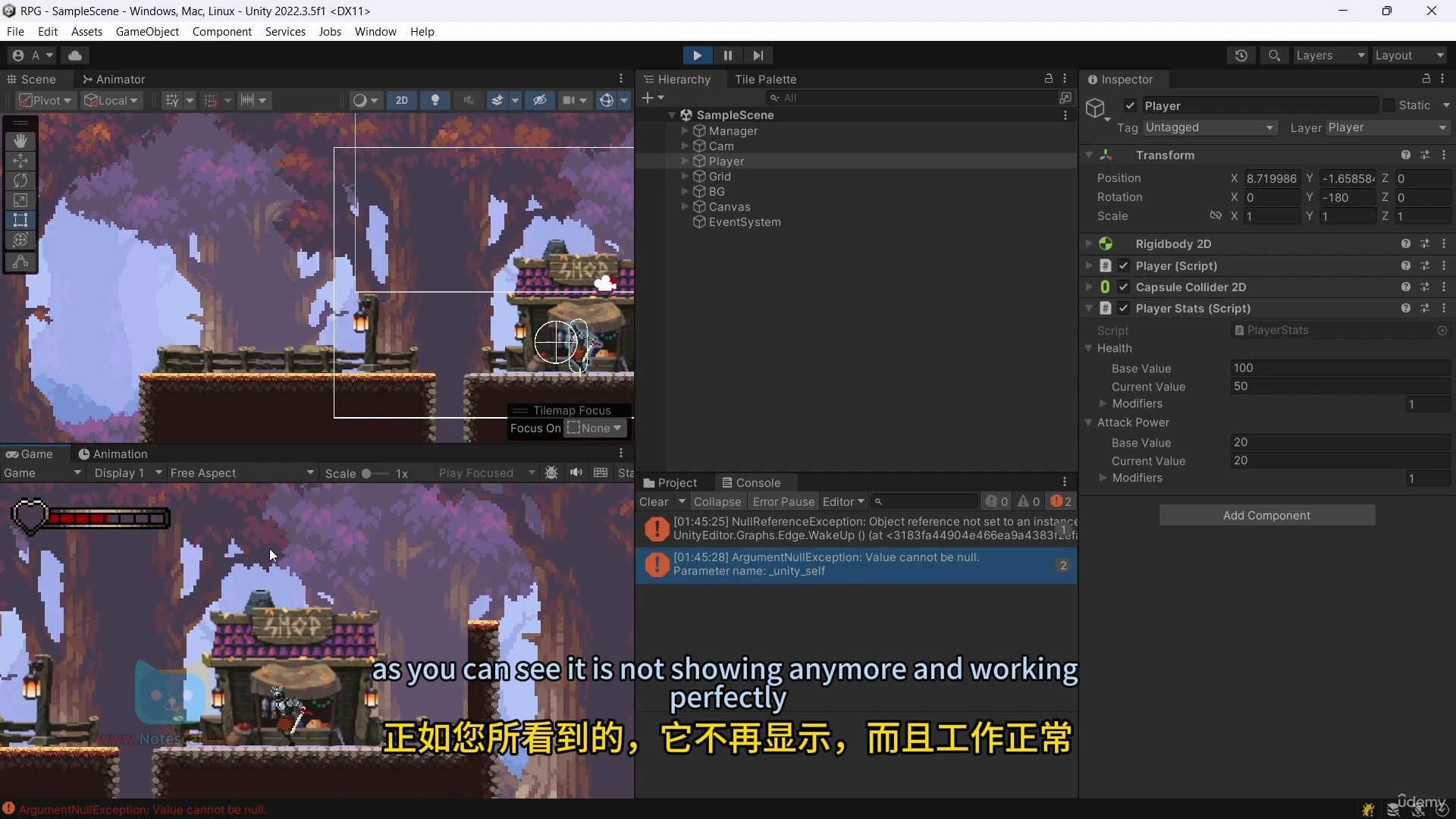Click the Pause button
The height and width of the screenshot is (819, 1456).
(x=728, y=55)
